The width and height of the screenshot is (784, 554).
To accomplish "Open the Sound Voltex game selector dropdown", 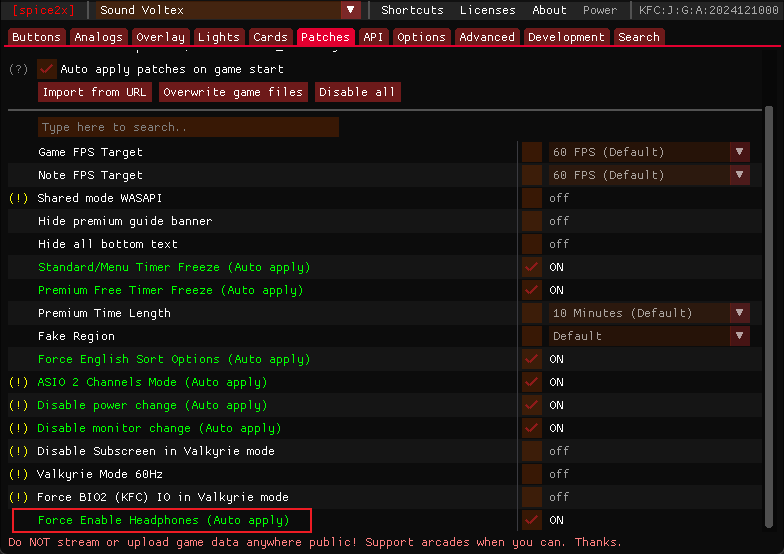I will 229,10.
